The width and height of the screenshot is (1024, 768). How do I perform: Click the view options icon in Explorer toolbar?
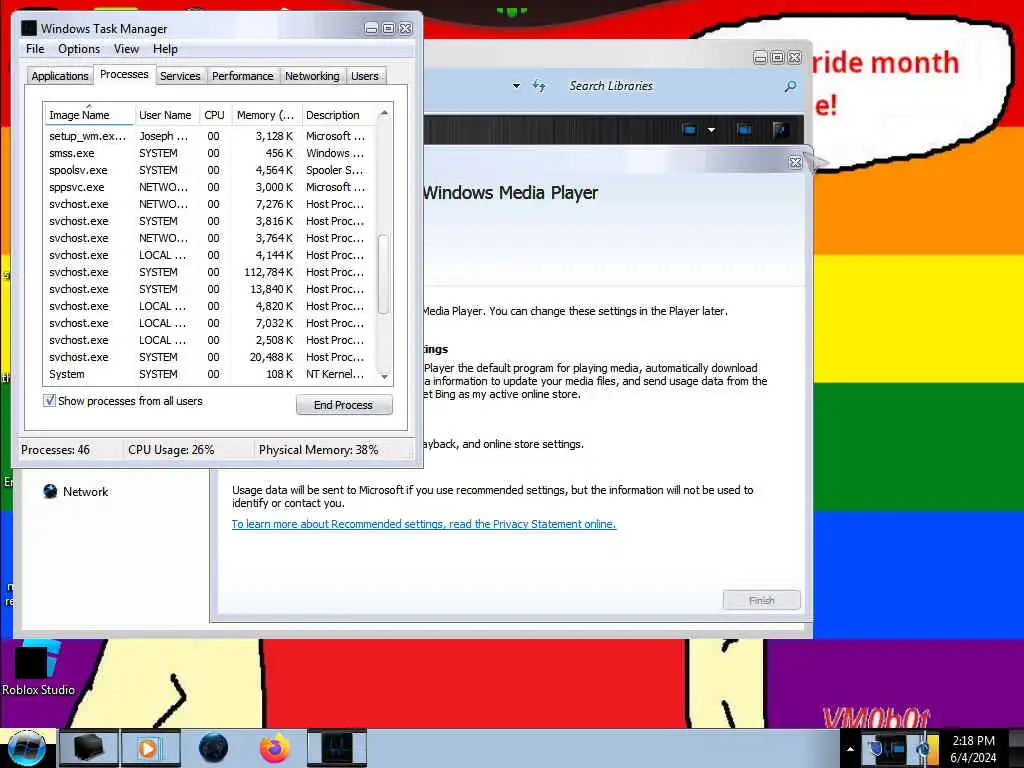[x=689, y=129]
